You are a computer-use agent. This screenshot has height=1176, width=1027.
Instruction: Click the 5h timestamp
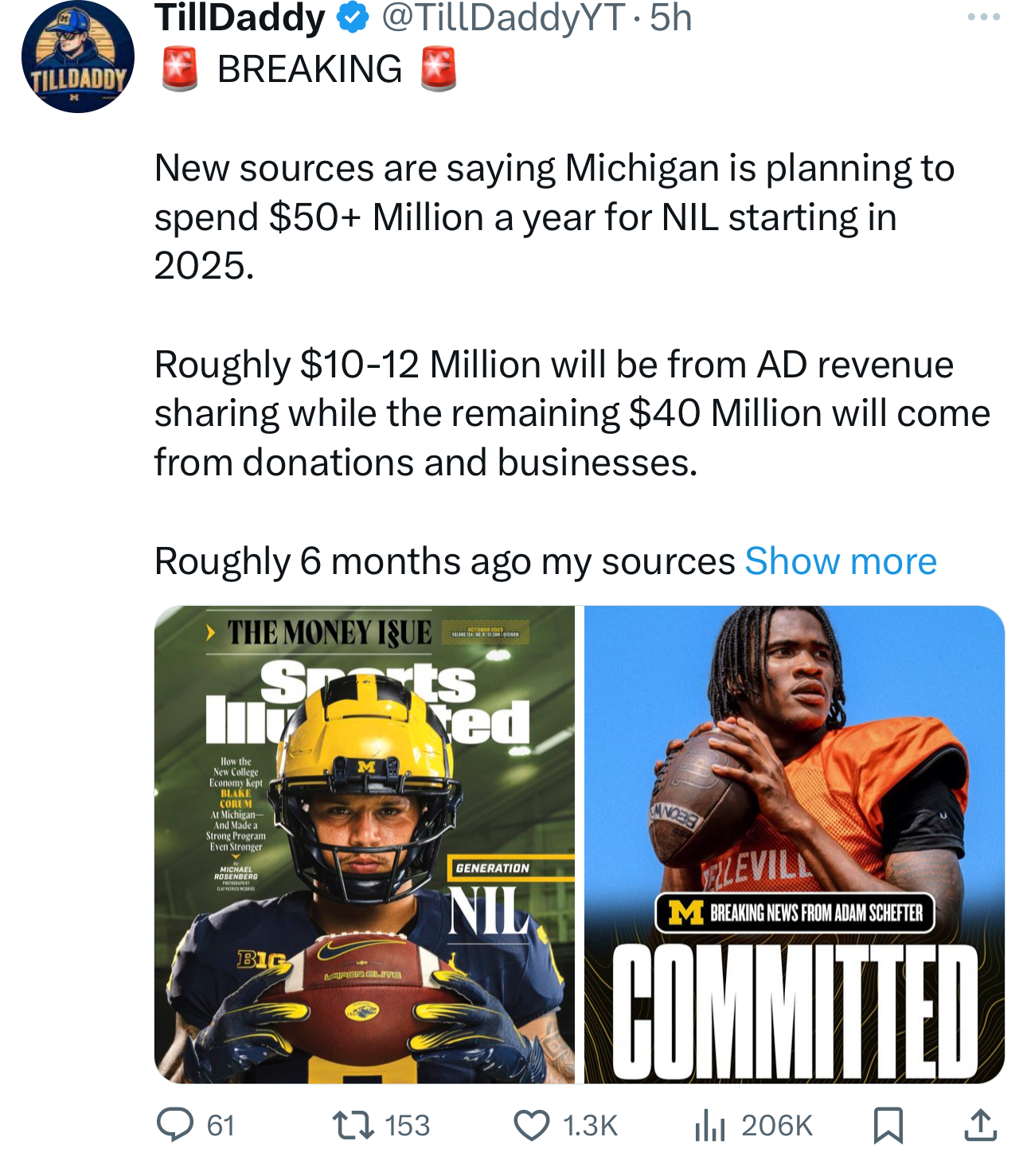coord(670,18)
